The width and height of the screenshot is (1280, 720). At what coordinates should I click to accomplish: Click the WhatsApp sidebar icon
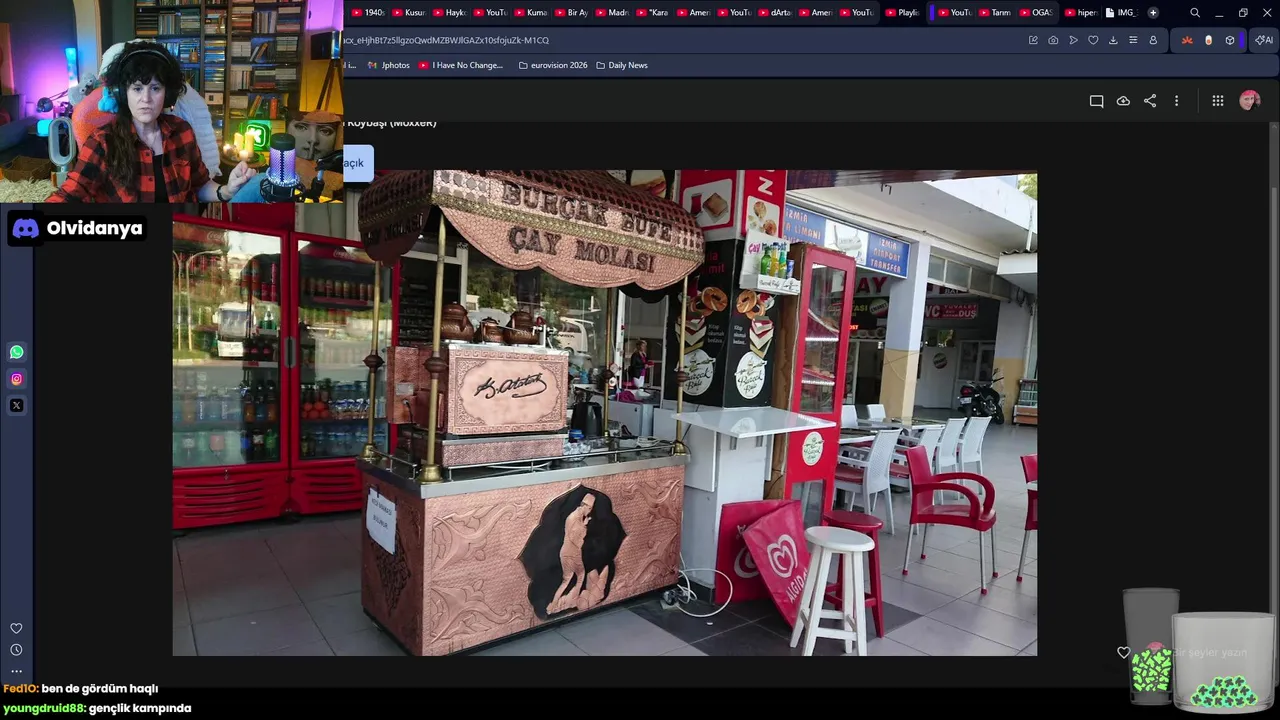(17, 352)
